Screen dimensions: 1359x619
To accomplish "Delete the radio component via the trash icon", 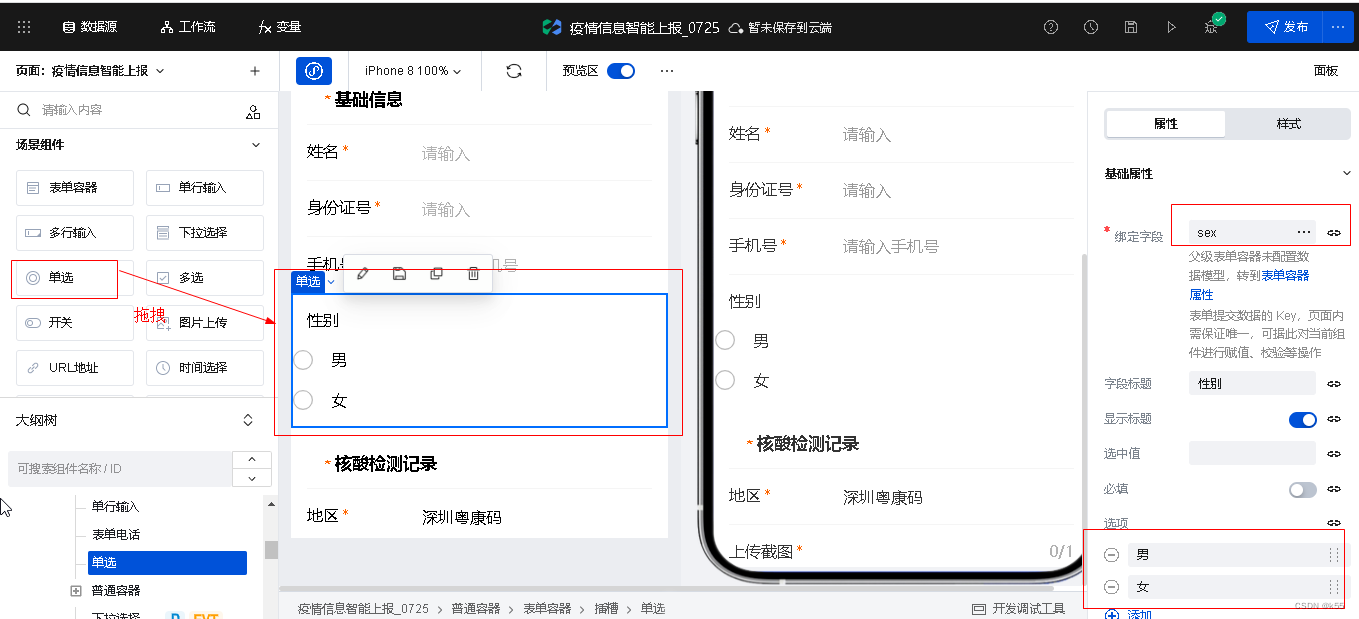I will 472,273.
